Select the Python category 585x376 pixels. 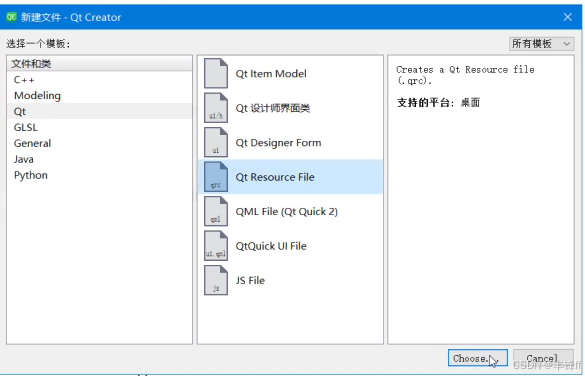point(99,175)
